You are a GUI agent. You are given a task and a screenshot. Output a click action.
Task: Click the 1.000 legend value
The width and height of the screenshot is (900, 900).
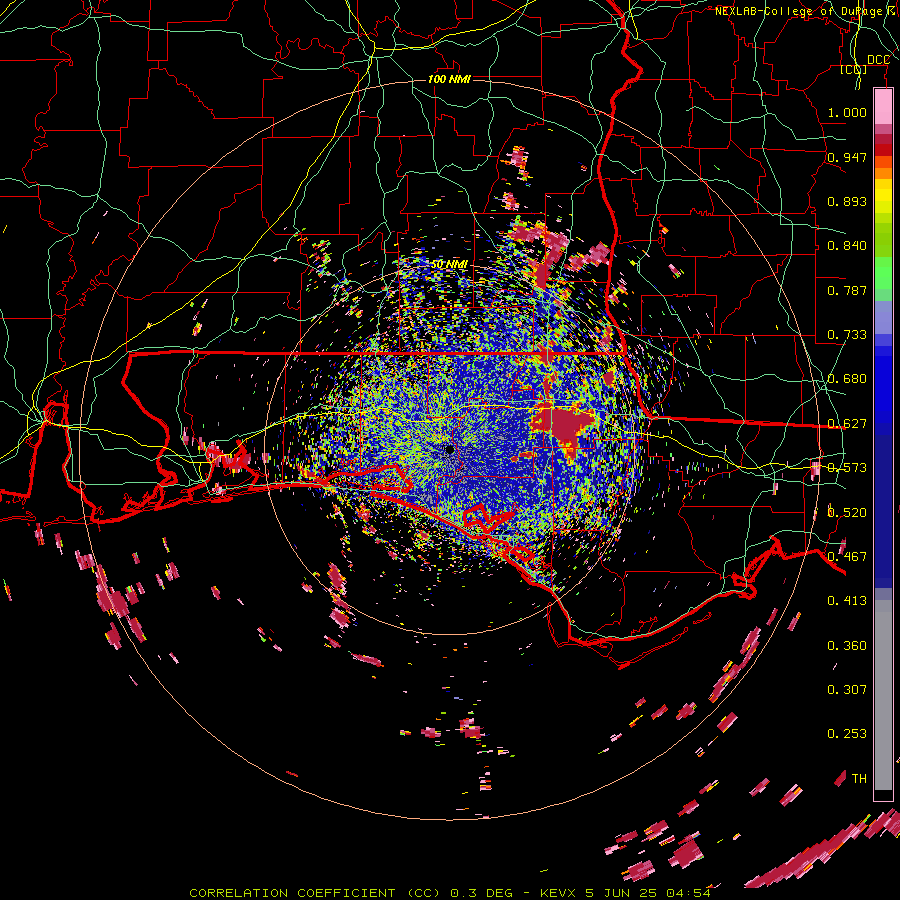847,112
